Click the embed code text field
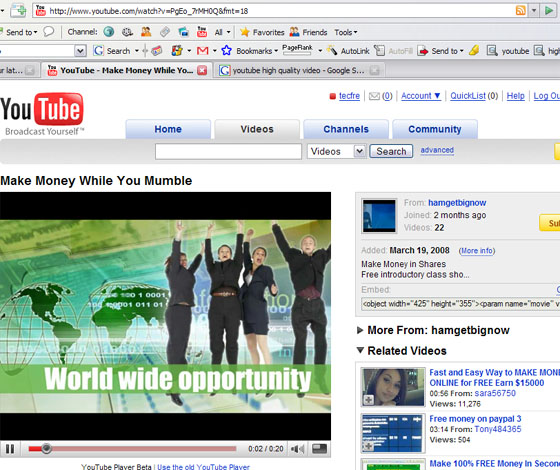 tap(460, 304)
